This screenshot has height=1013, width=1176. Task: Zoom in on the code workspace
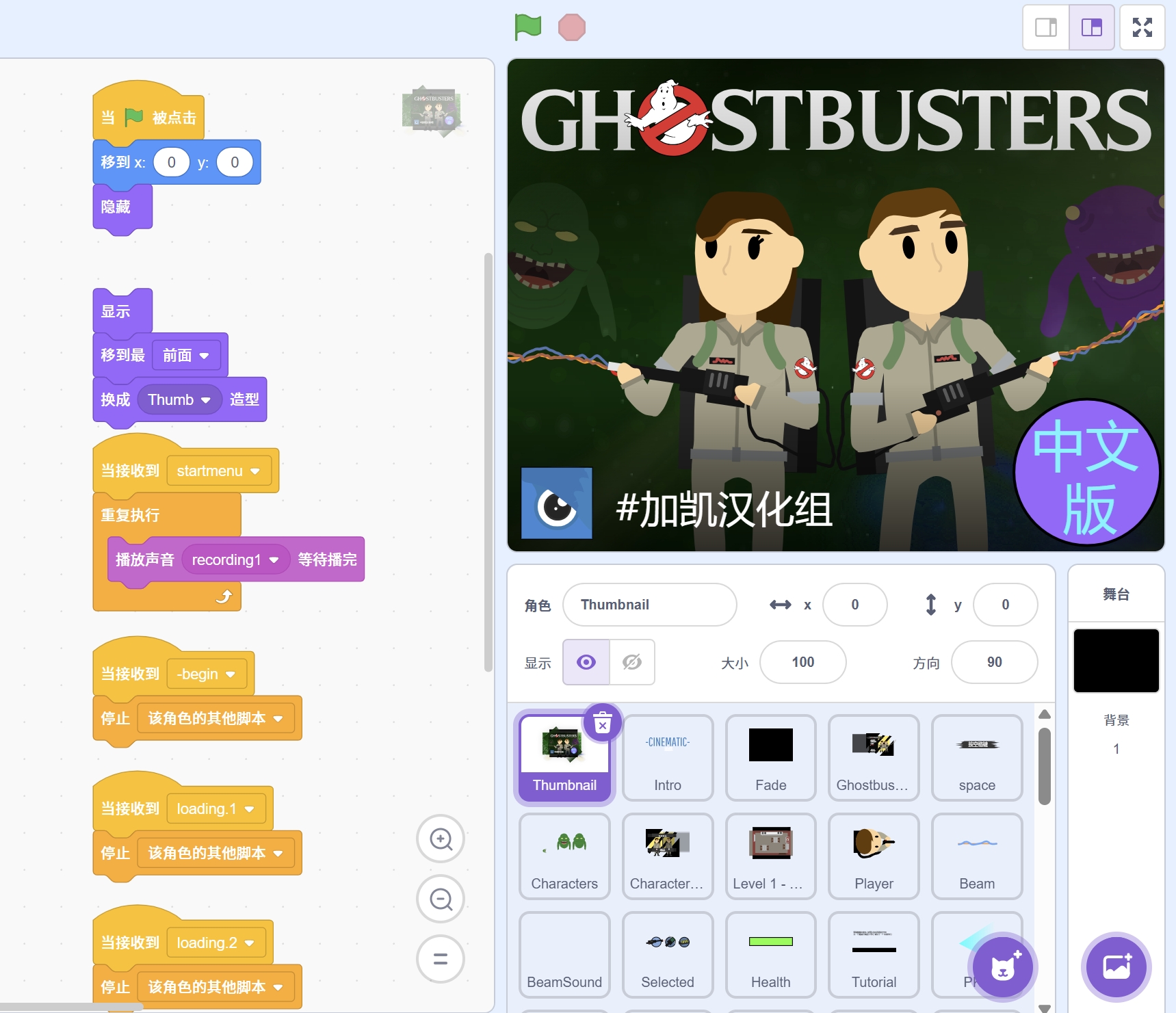click(441, 839)
